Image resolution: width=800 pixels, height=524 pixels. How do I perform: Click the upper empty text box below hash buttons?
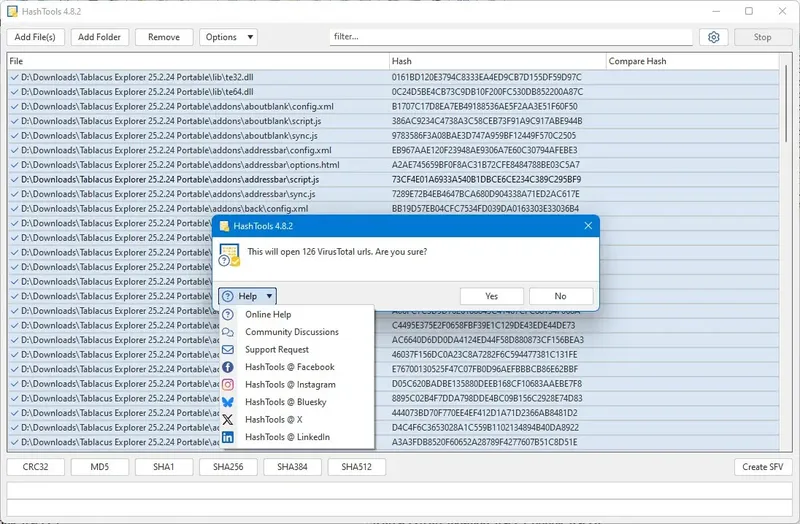(399, 490)
